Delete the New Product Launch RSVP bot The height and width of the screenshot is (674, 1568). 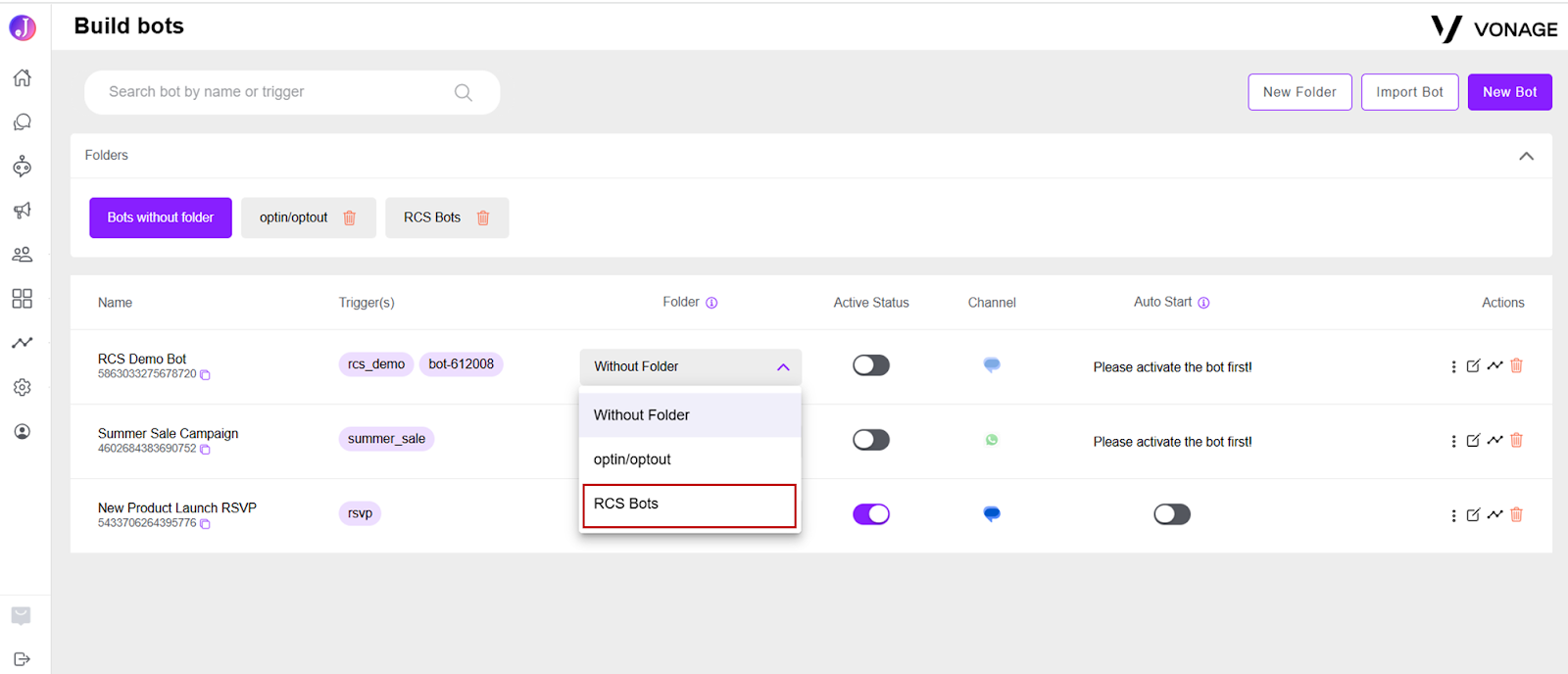coord(1516,514)
